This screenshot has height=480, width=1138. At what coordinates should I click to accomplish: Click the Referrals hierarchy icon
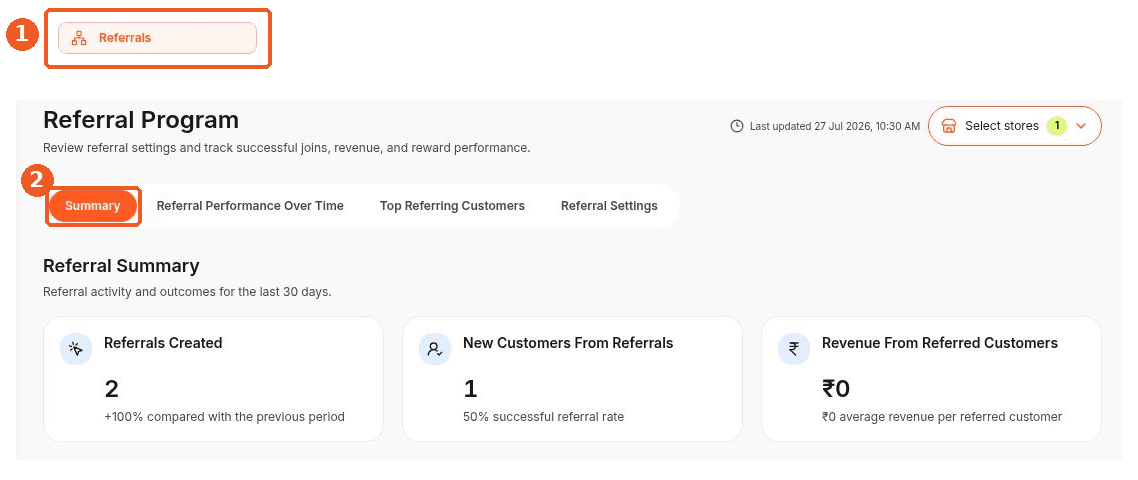[x=79, y=38]
